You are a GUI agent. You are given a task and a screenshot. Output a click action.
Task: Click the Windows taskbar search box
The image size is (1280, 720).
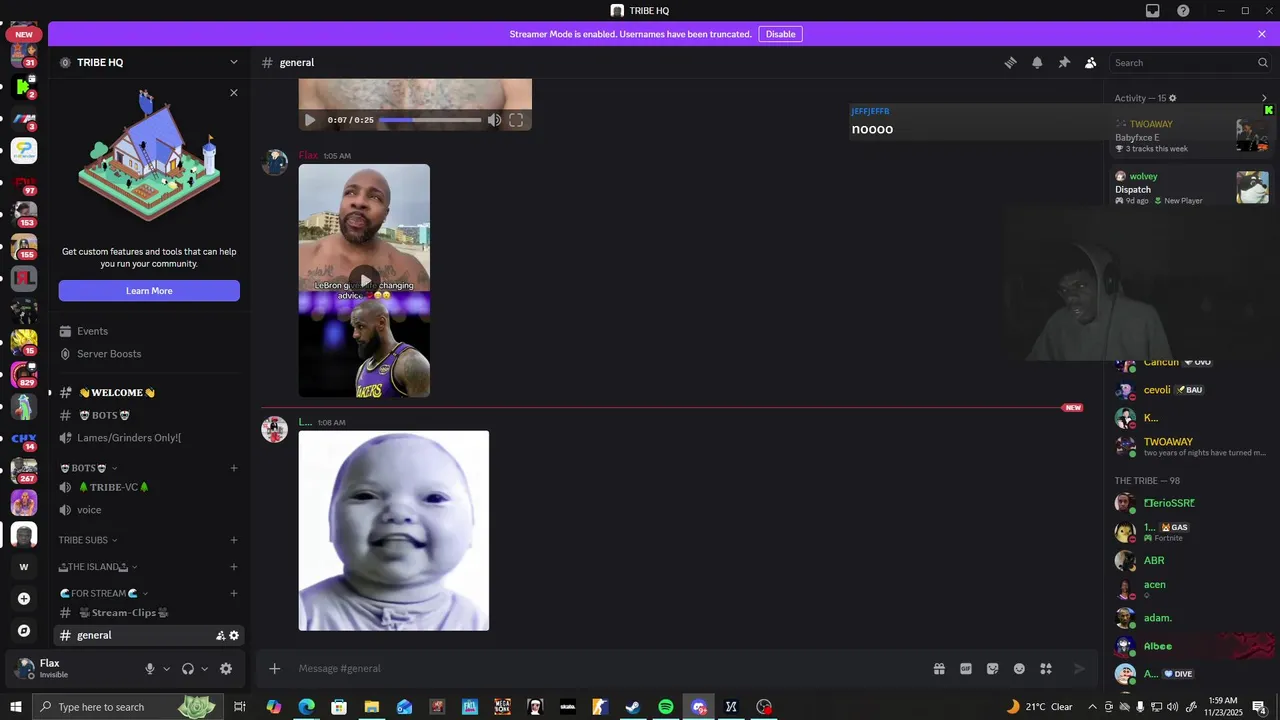coord(130,707)
